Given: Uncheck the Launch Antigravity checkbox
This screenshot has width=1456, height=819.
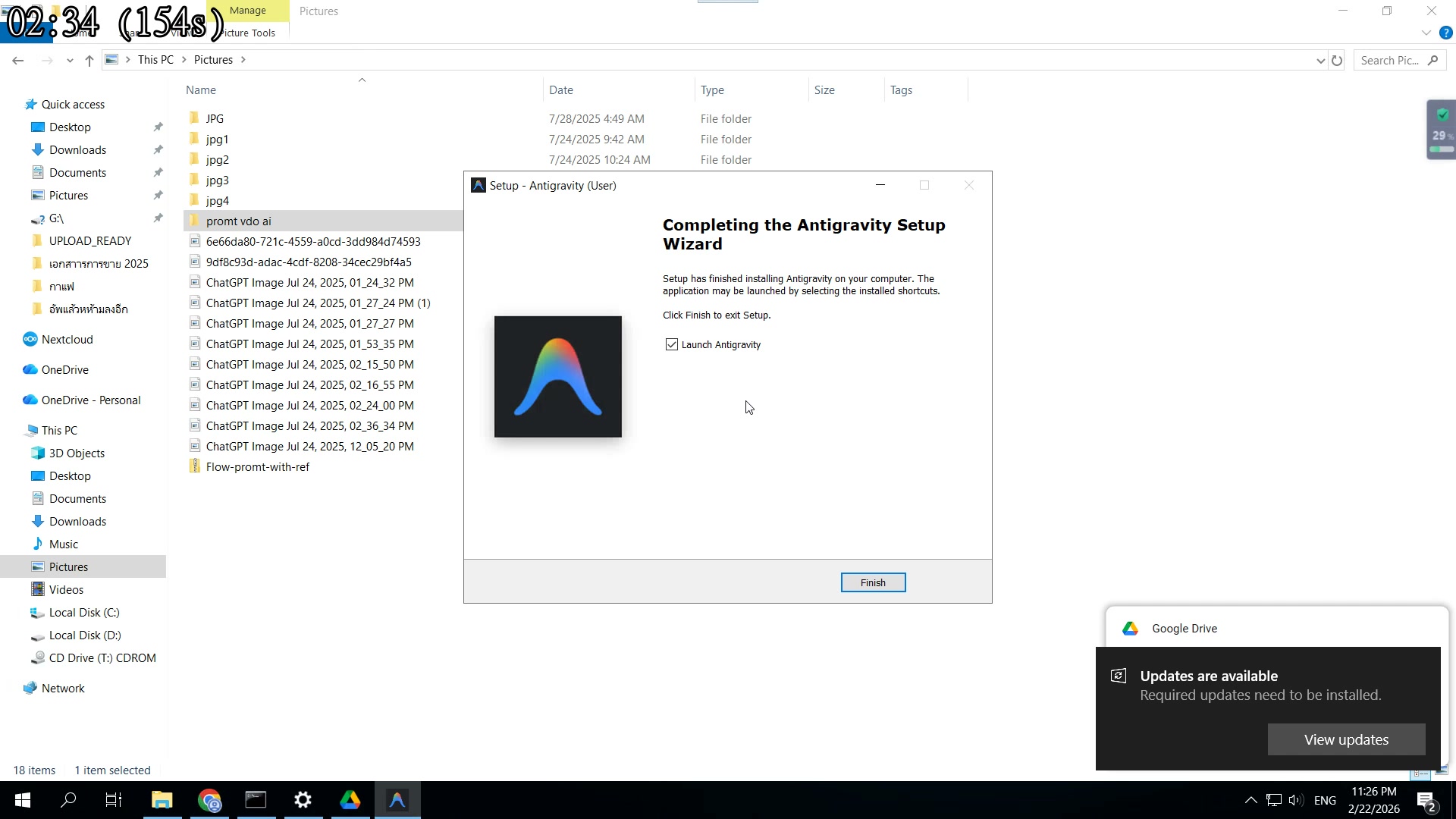Looking at the screenshot, I should 671,344.
